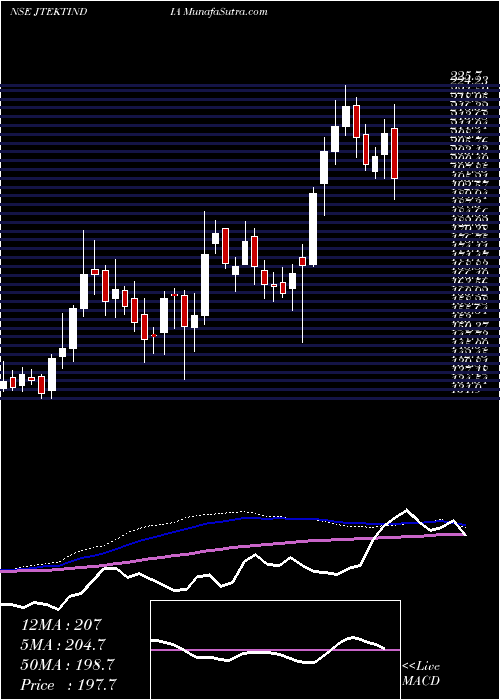This screenshot has width=500, height=700.
Task: Click the Price : 197.7 value
Action: pyautogui.click(x=70, y=685)
